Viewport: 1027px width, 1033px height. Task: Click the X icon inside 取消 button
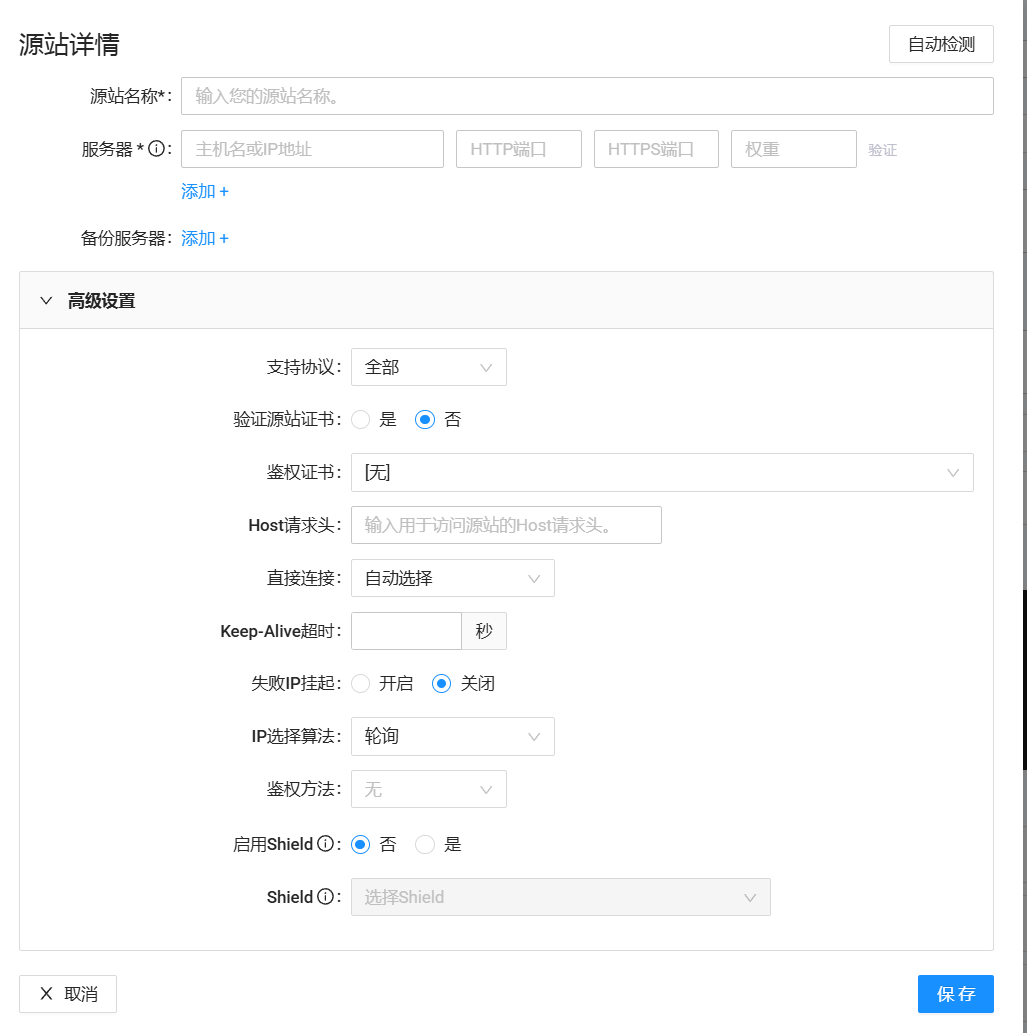click(46, 993)
